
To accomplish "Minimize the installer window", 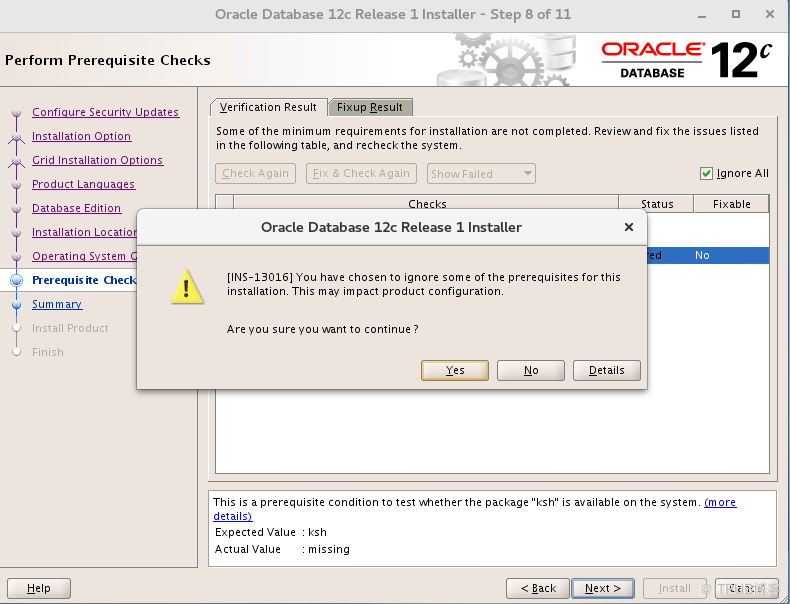I will 702,15.
